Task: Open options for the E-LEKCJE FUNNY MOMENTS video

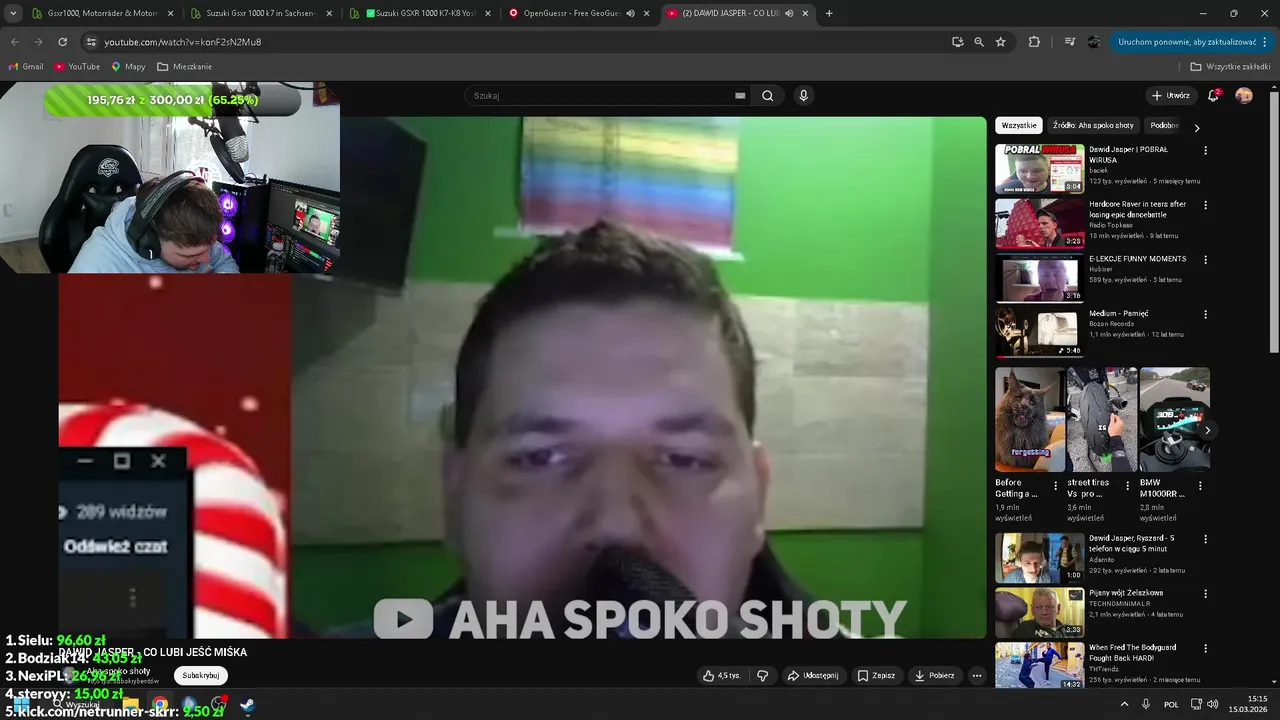Action: [1205, 260]
